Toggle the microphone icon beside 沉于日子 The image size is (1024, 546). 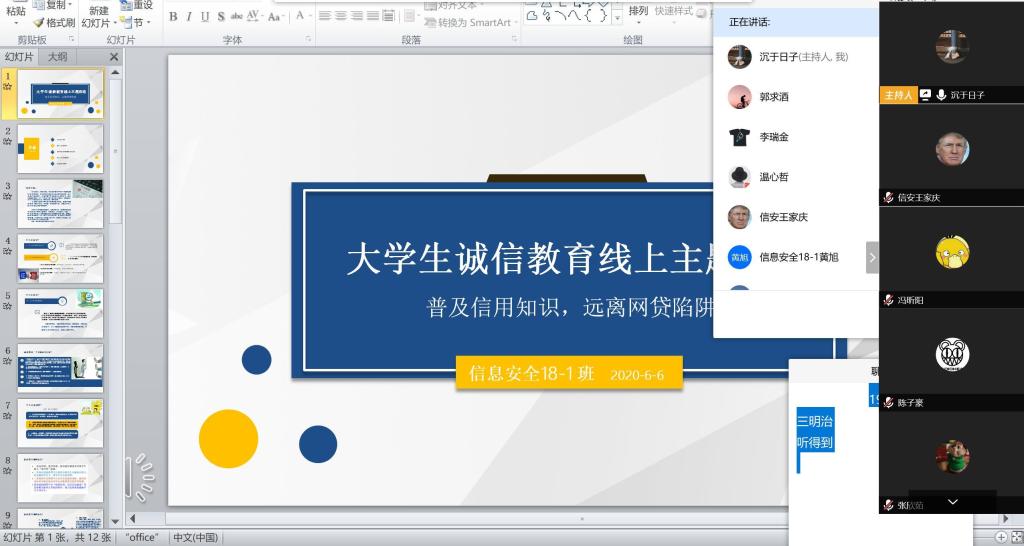tap(941, 95)
